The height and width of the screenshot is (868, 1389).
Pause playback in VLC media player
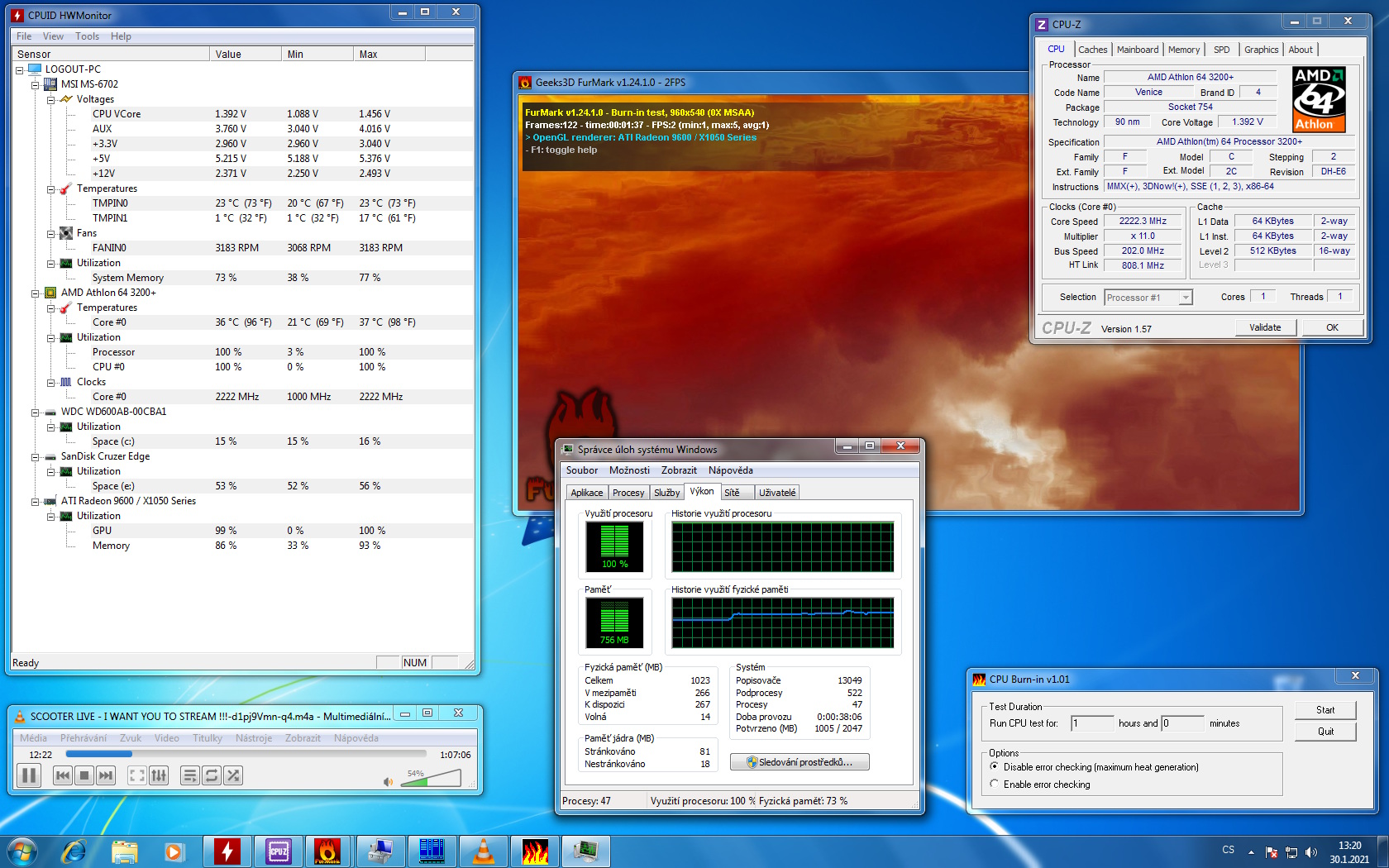point(29,775)
